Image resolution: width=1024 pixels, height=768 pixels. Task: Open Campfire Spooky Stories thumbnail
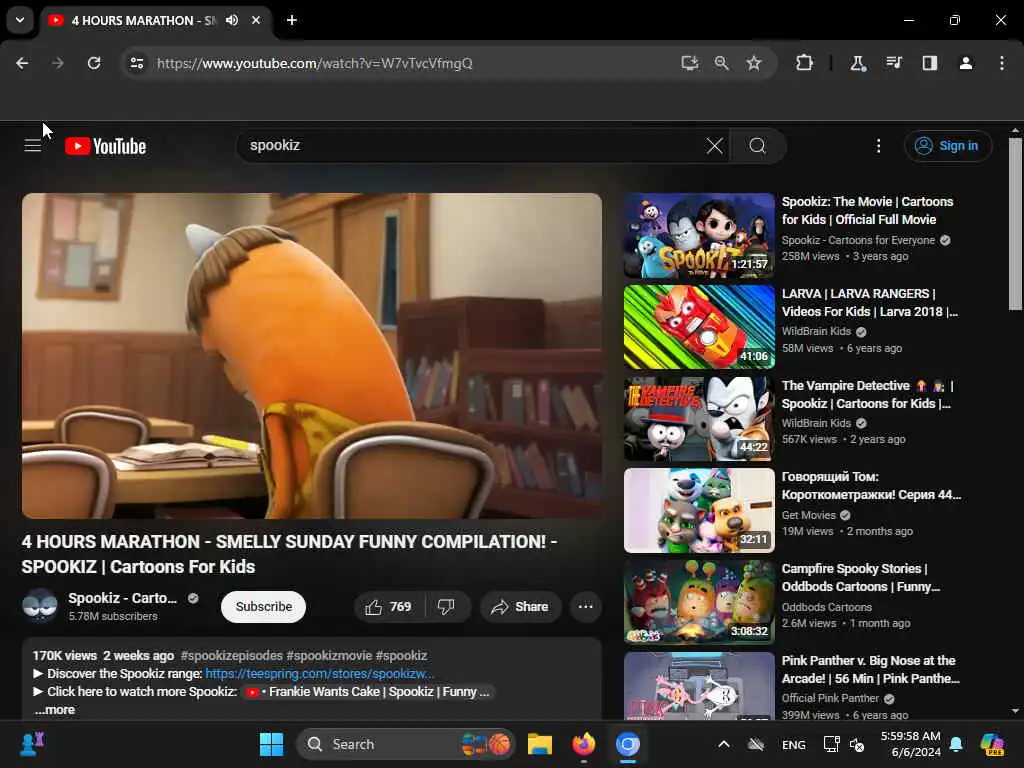[x=699, y=602]
